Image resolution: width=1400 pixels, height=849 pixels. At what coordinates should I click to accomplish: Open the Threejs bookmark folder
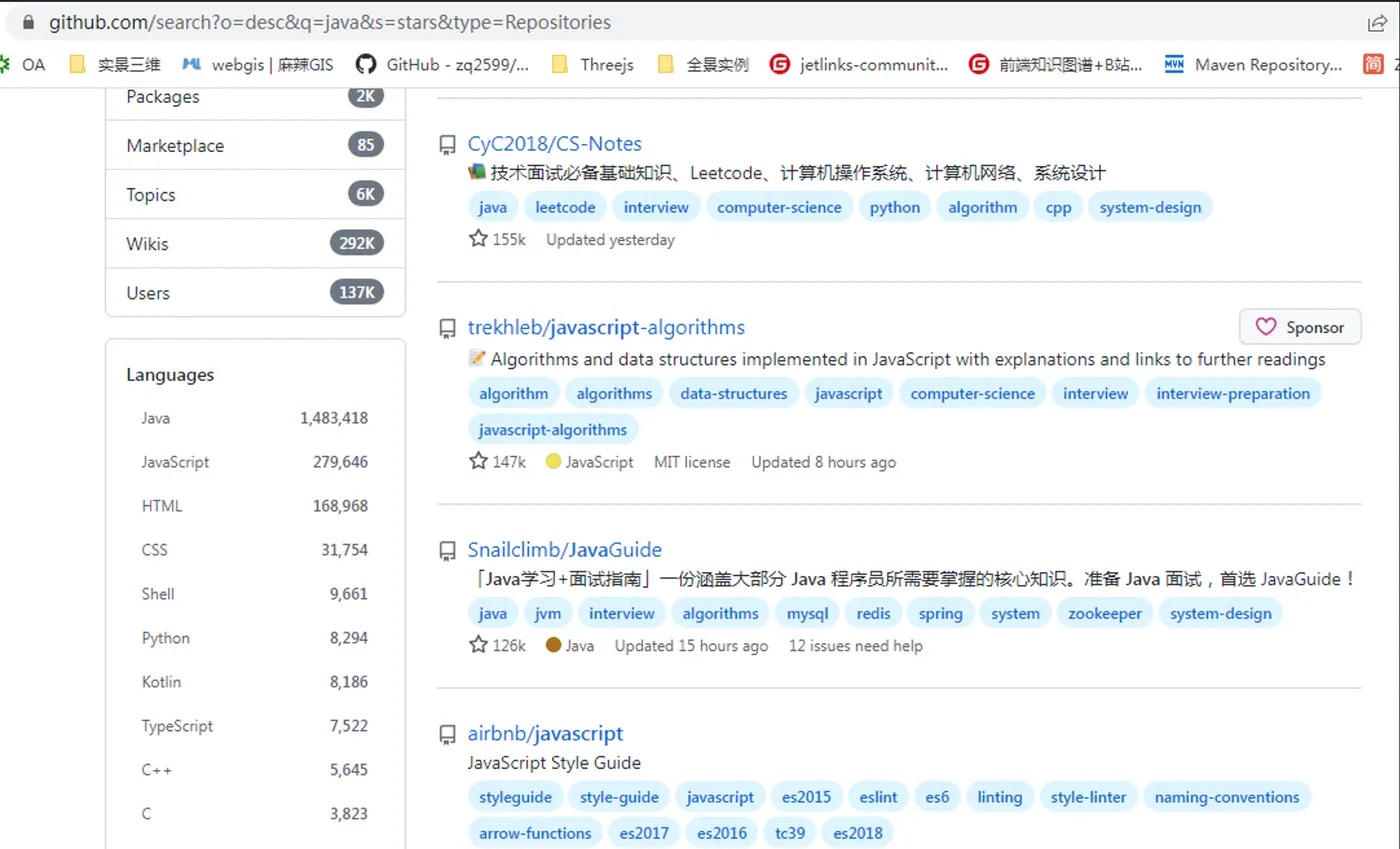coord(593,65)
